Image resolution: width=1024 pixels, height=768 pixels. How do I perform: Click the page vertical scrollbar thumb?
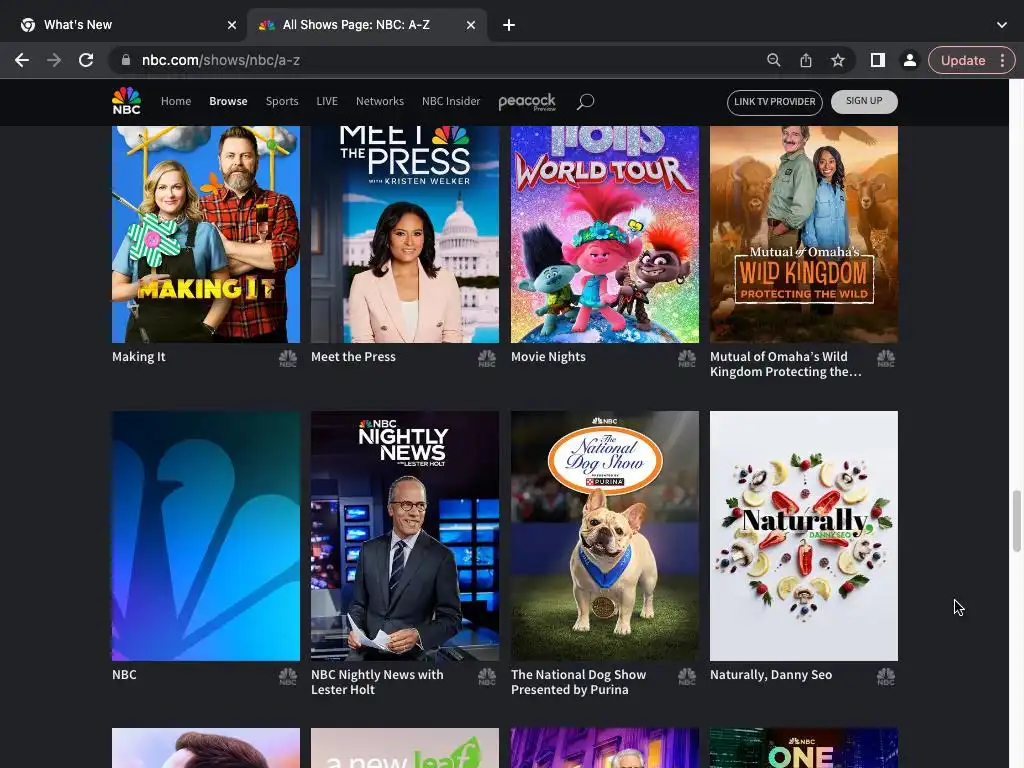pyautogui.click(x=1016, y=521)
